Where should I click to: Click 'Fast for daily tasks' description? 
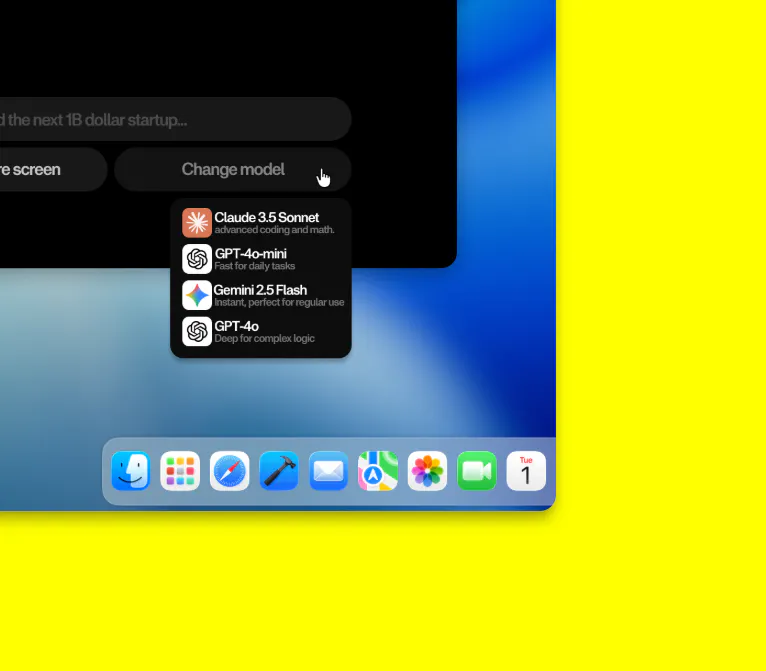(x=255, y=266)
